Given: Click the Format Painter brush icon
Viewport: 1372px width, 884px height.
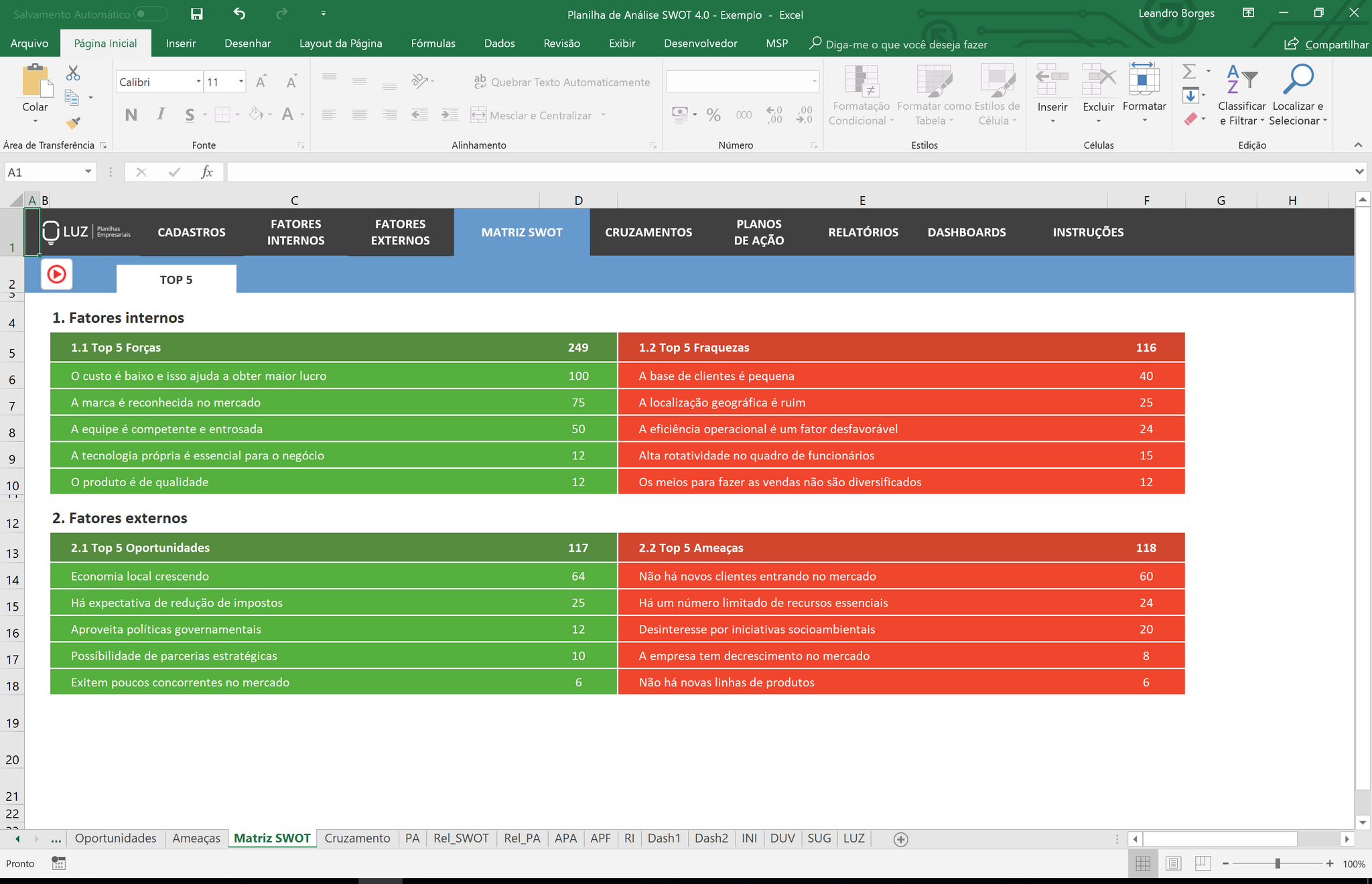Looking at the screenshot, I should [73, 123].
